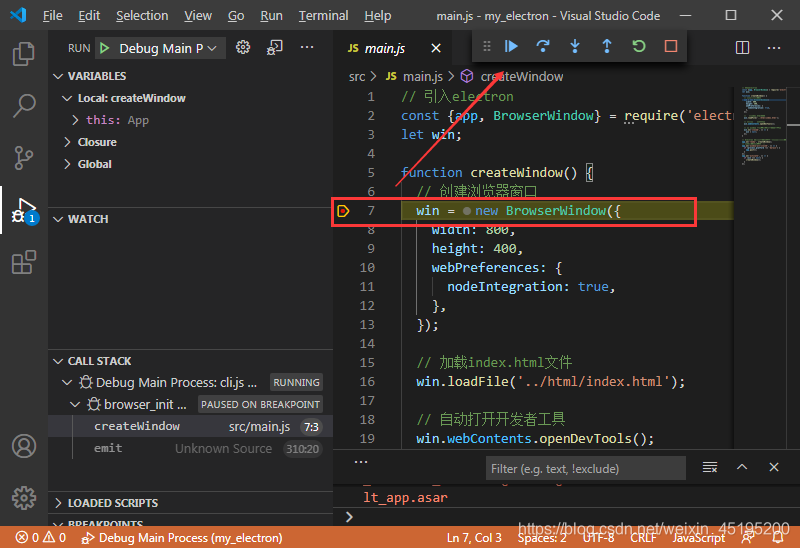The height and width of the screenshot is (548, 800).
Task: Open the Run menu
Action: point(271,16)
